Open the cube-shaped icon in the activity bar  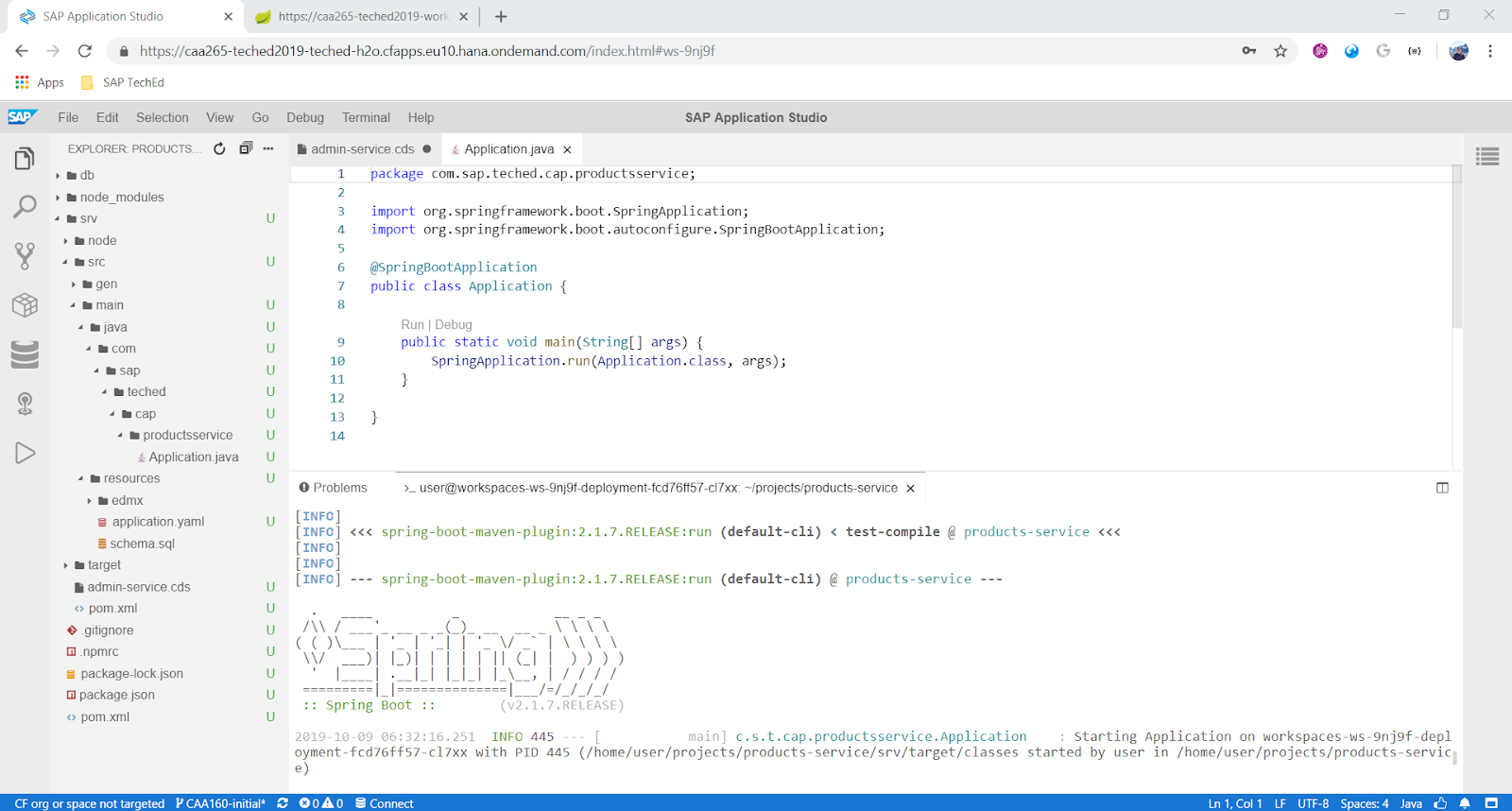click(x=25, y=304)
